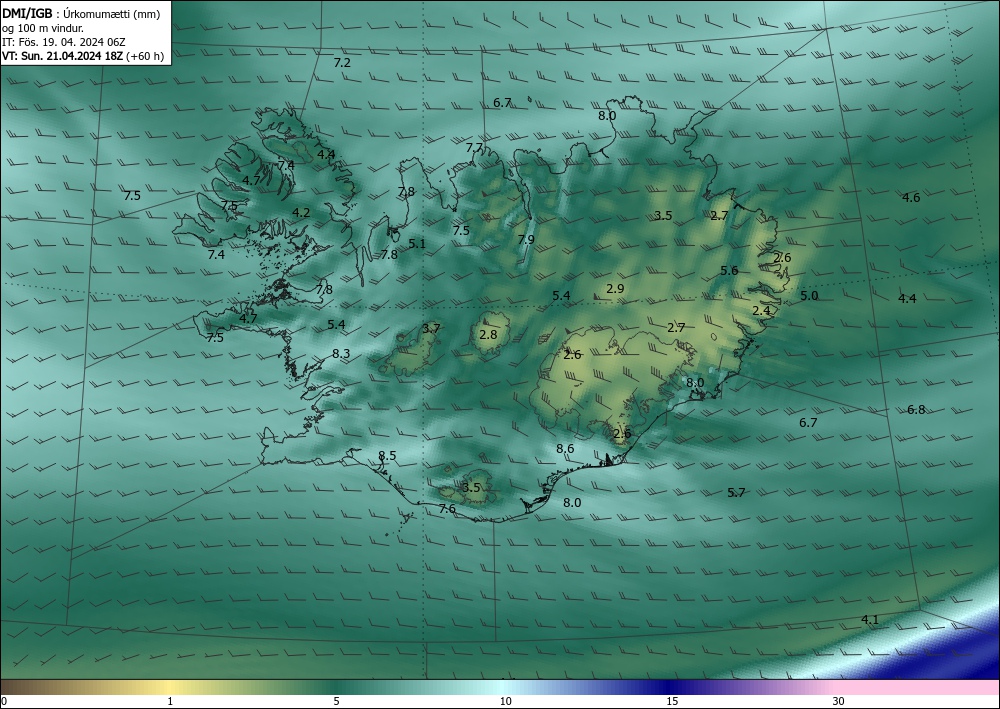Click the 'og 100 m vindur.' legend line
This screenshot has height=709, width=1000.
tap(43, 28)
